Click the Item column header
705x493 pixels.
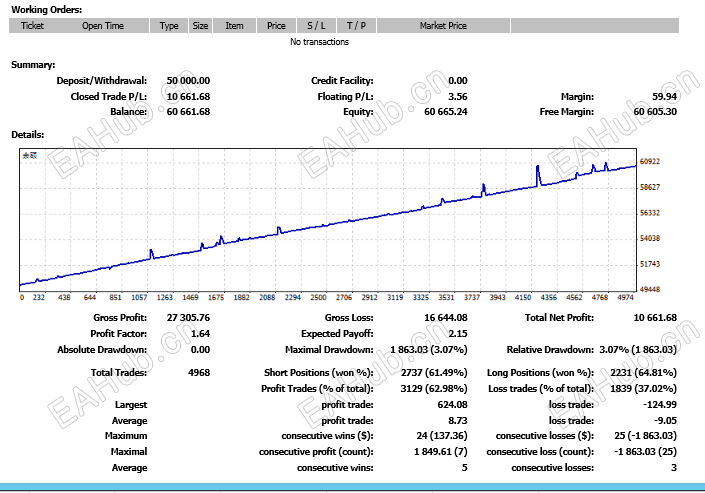coord(234,26)
